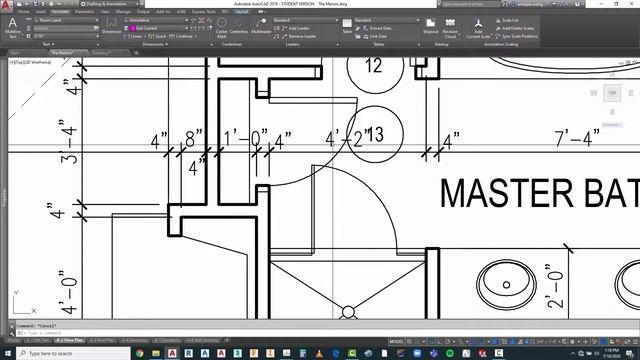
Task: Open the Use Current dimension layer dropdown
Action: (159, 28)
